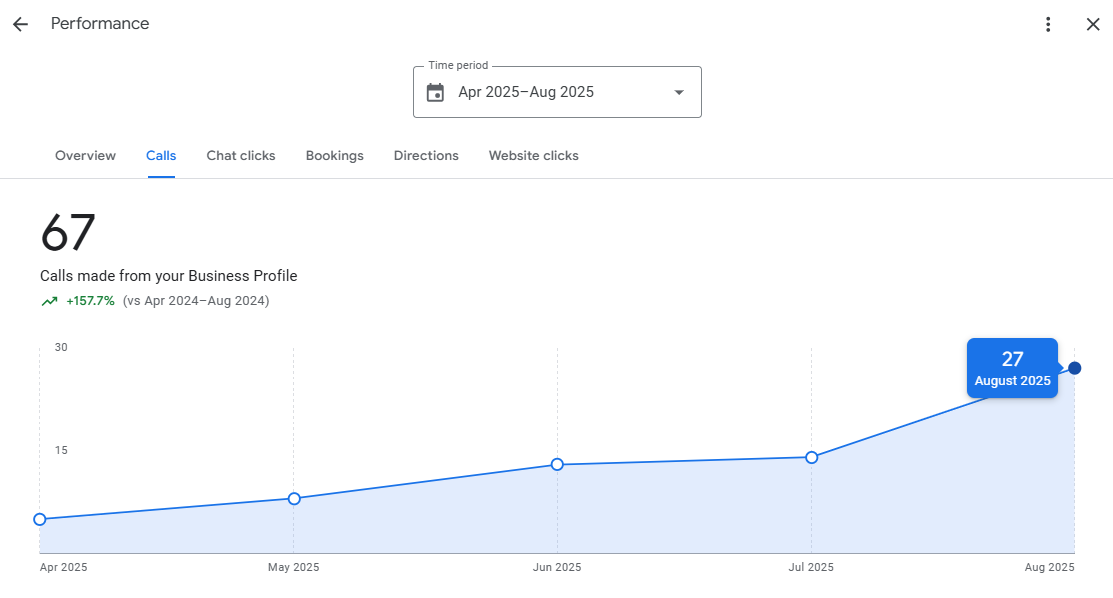
Task: Expand the Time period dropdown arrow
Action: [x=679, y=92]
